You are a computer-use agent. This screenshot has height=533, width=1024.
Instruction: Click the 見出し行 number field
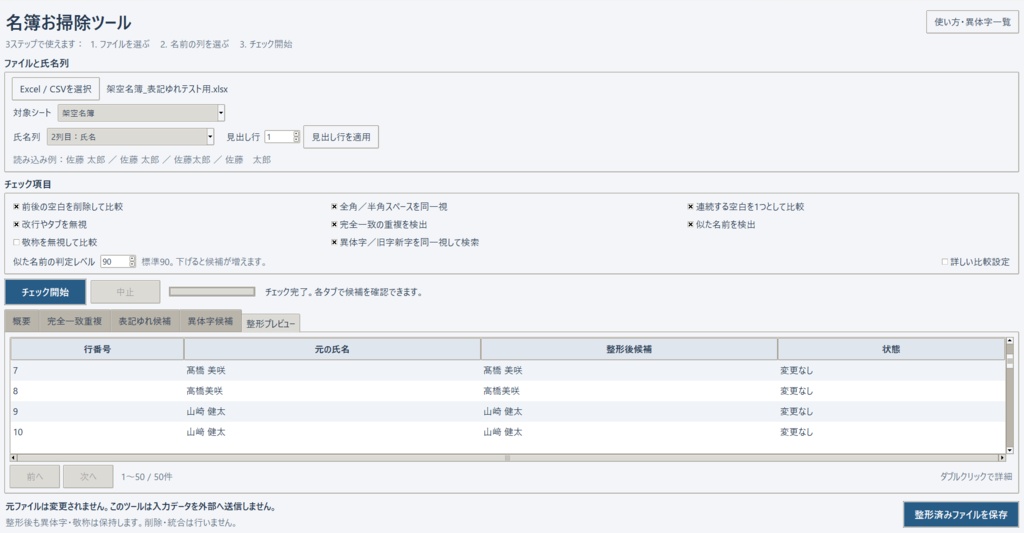pos(278,137)
